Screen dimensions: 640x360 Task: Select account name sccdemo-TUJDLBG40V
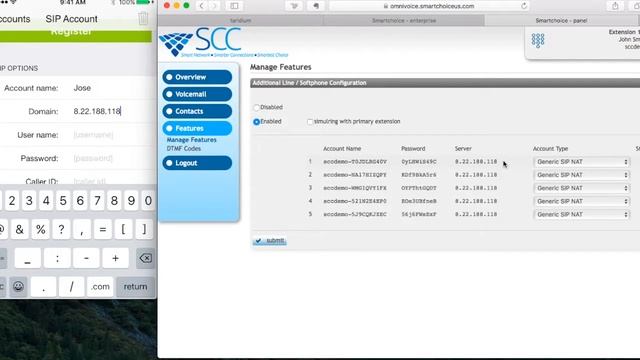point(355,162)
